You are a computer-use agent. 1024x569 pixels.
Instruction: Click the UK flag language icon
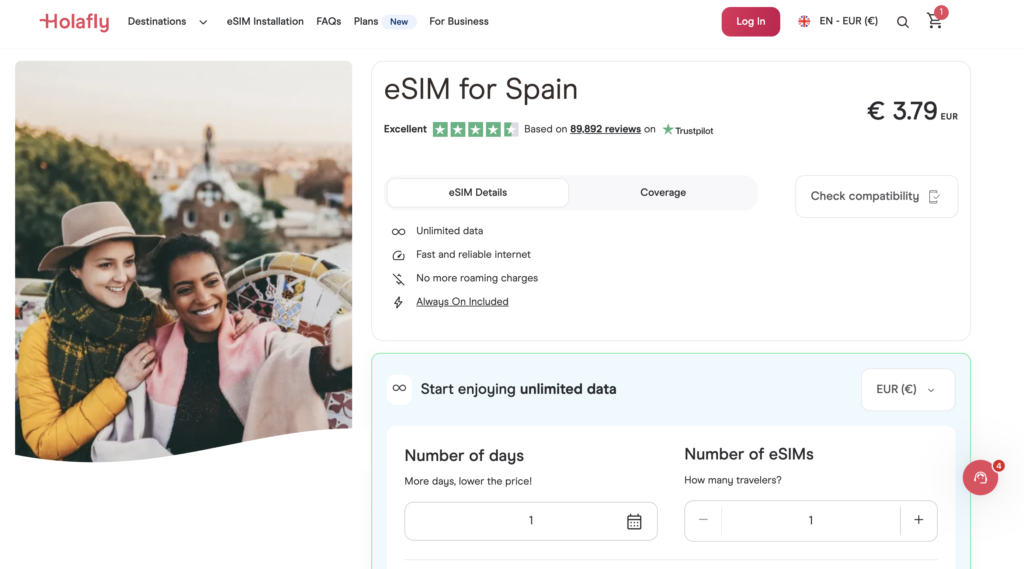[x=804, y=22]
